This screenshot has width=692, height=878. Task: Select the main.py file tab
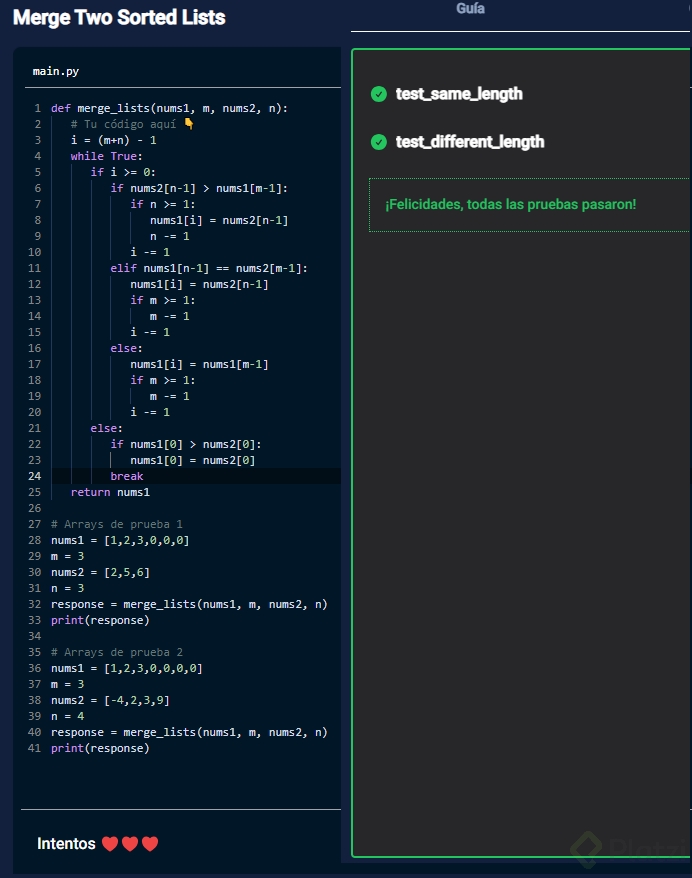coord(55,72)
